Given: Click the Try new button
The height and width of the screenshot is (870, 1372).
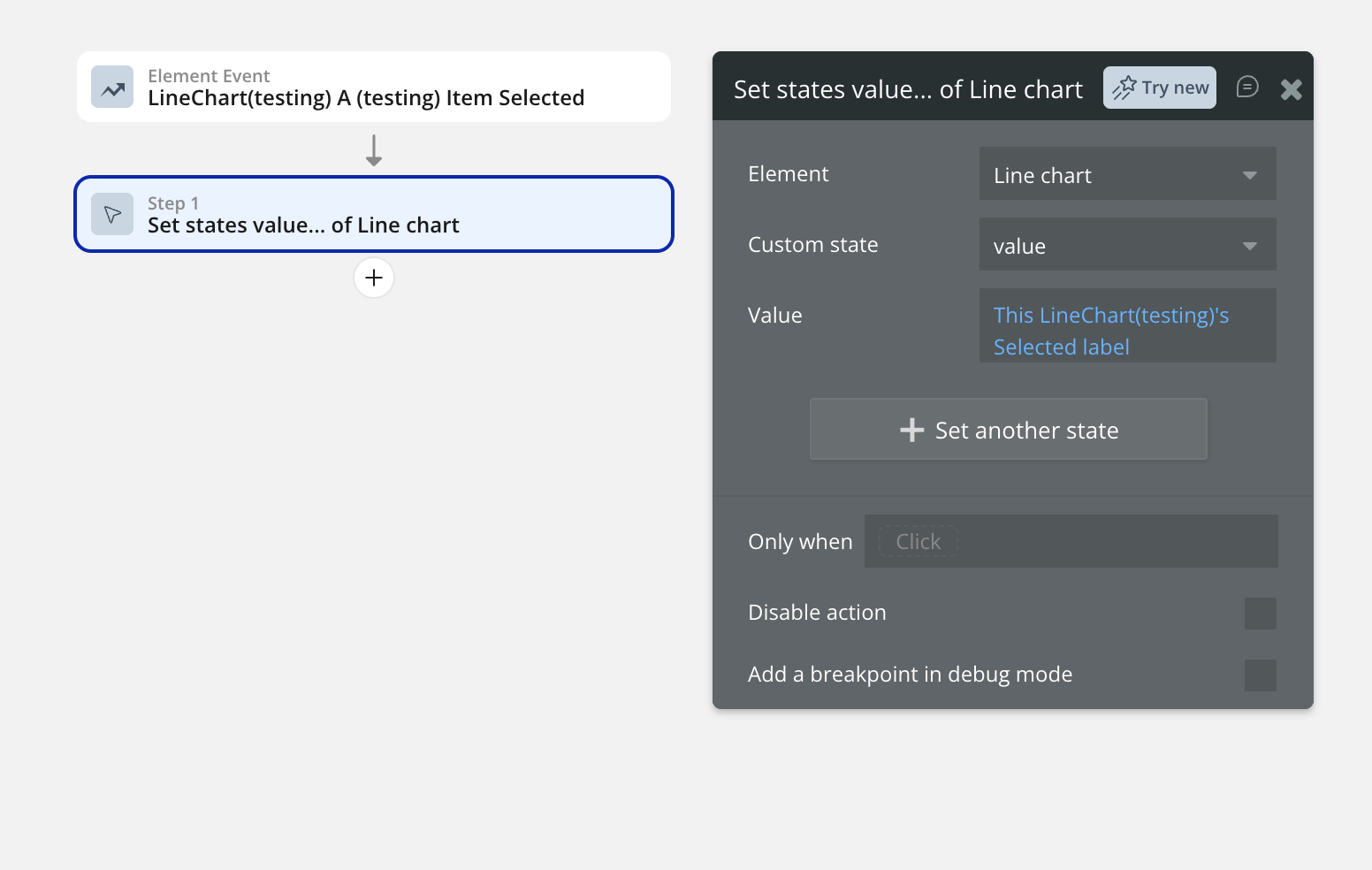Looking at the screenshot, I should click(1160, 88).
